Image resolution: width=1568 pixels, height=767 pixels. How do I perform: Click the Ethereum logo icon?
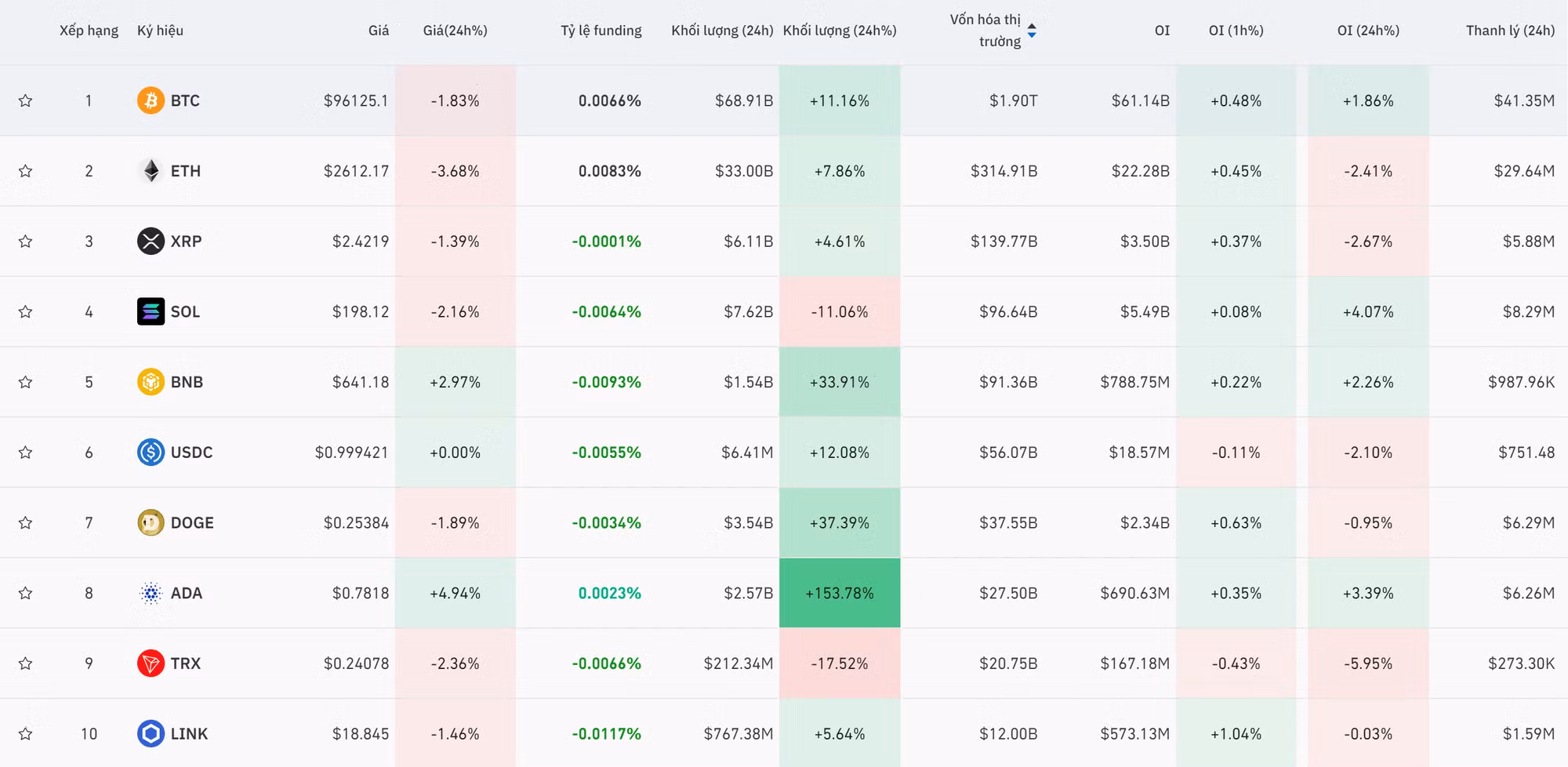point(151,171)
